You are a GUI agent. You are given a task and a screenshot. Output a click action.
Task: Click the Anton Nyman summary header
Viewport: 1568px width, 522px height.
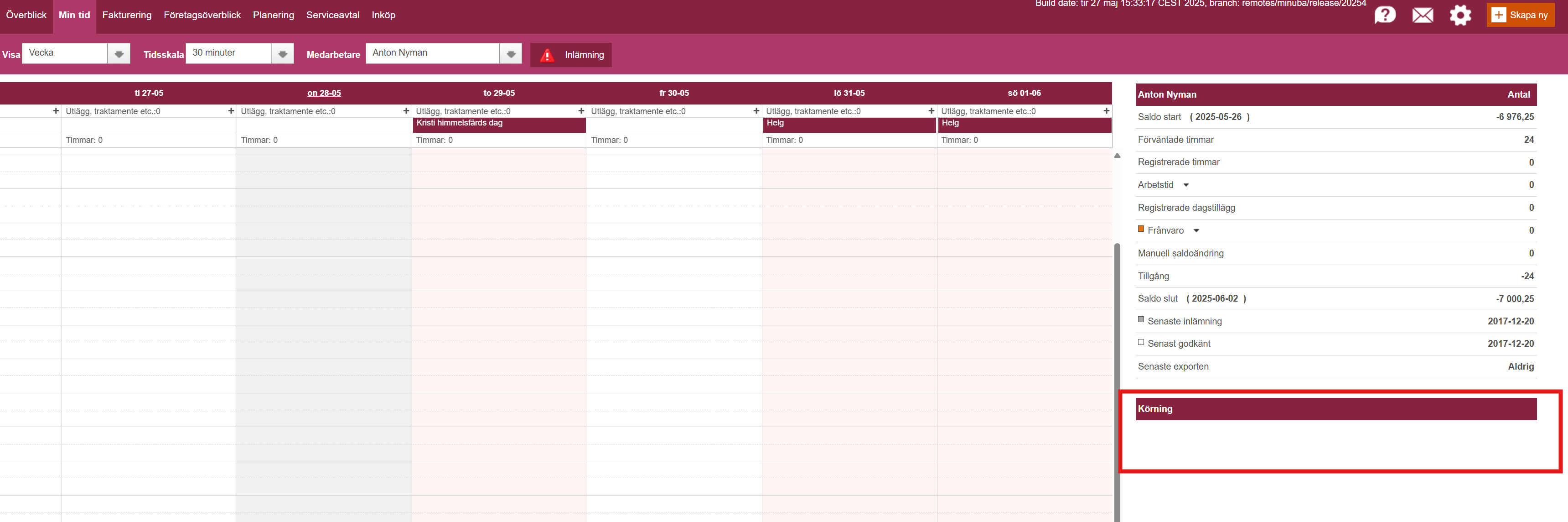pos(1335,94)
